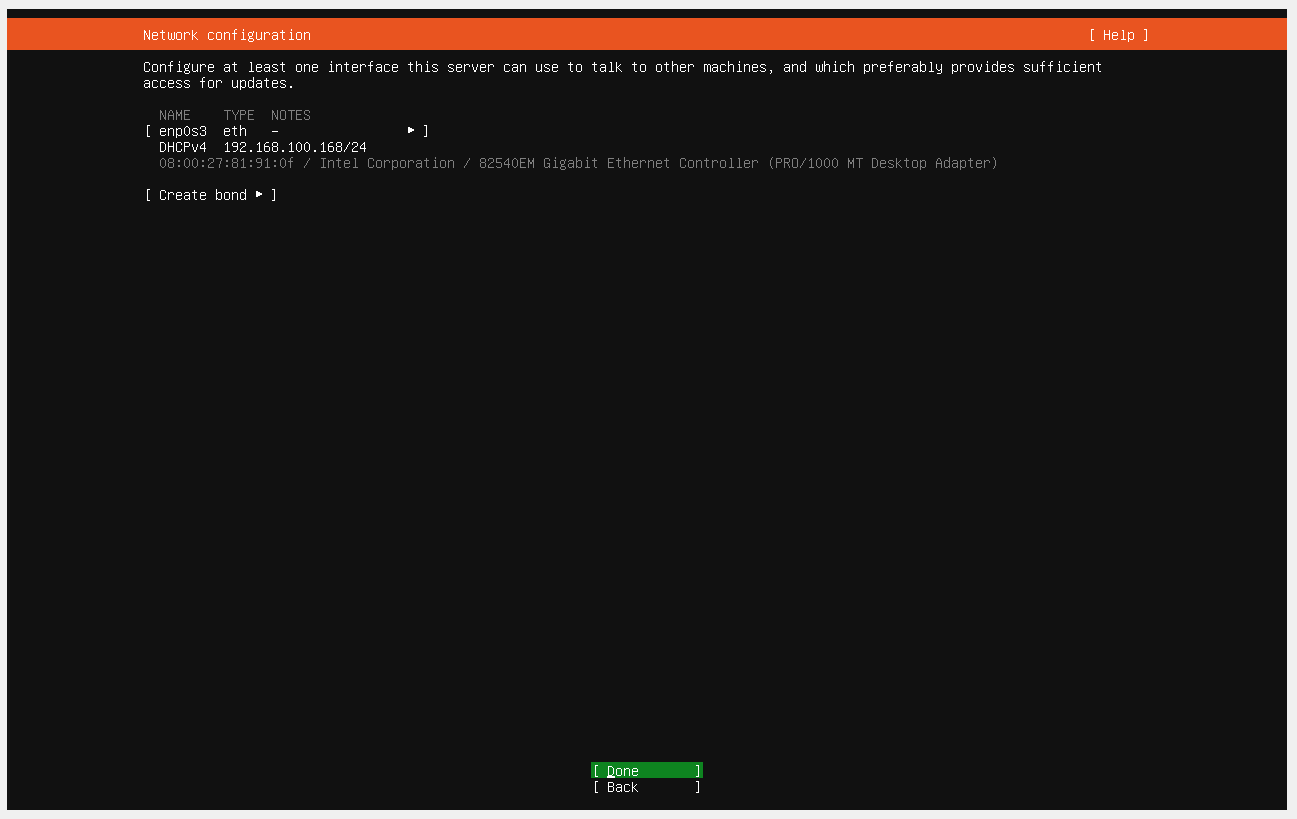Click the 192.168.100.168/24 address text
Screen dimensions: 1297x819
(295, 147)
